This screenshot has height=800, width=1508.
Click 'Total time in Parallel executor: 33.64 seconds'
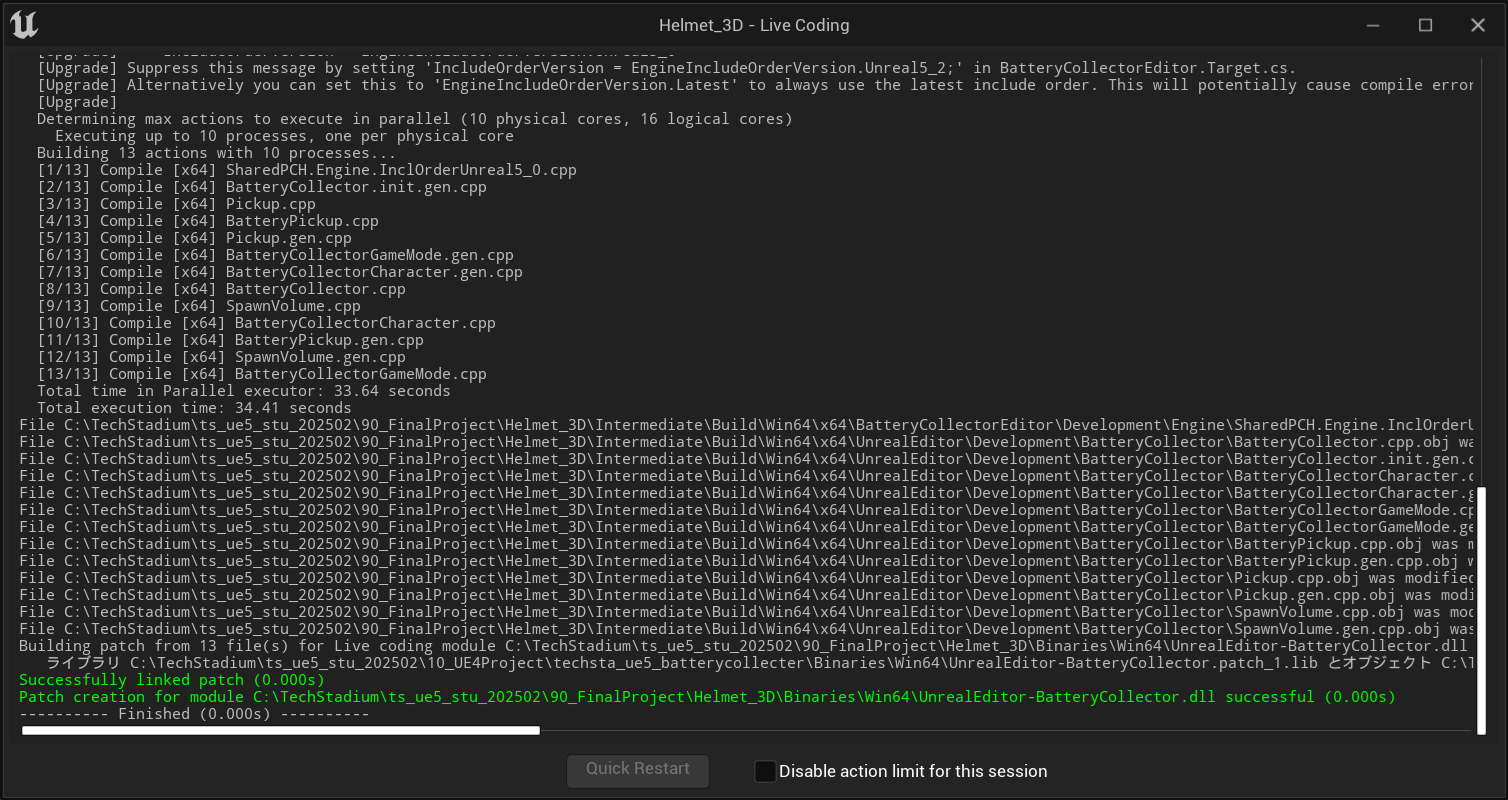pyautogui.click(x=244, y=391)
